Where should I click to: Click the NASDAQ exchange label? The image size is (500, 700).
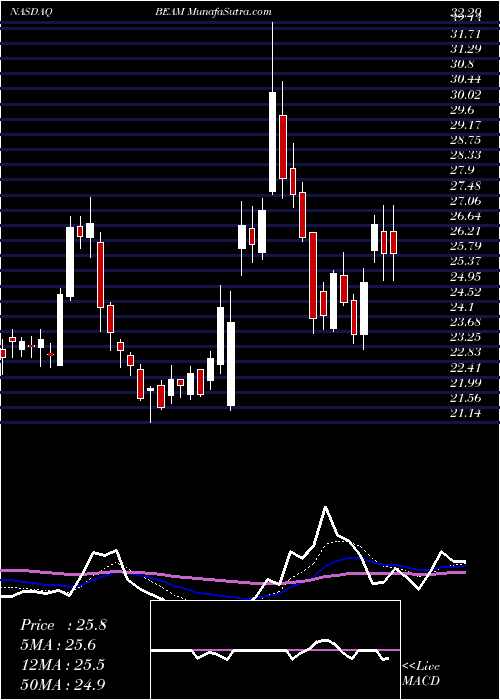click(31, 12)
